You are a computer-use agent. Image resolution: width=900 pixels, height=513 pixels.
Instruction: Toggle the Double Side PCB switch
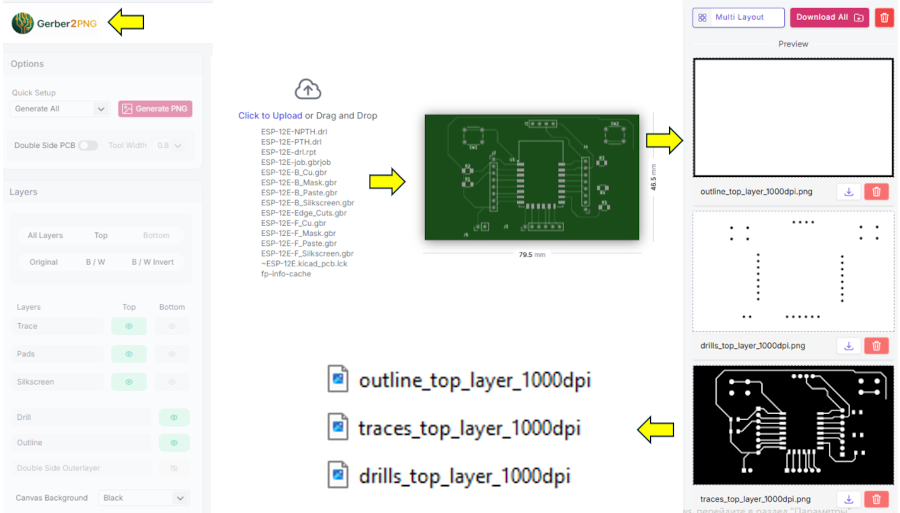pyautogui.click(x=88, y=145)
